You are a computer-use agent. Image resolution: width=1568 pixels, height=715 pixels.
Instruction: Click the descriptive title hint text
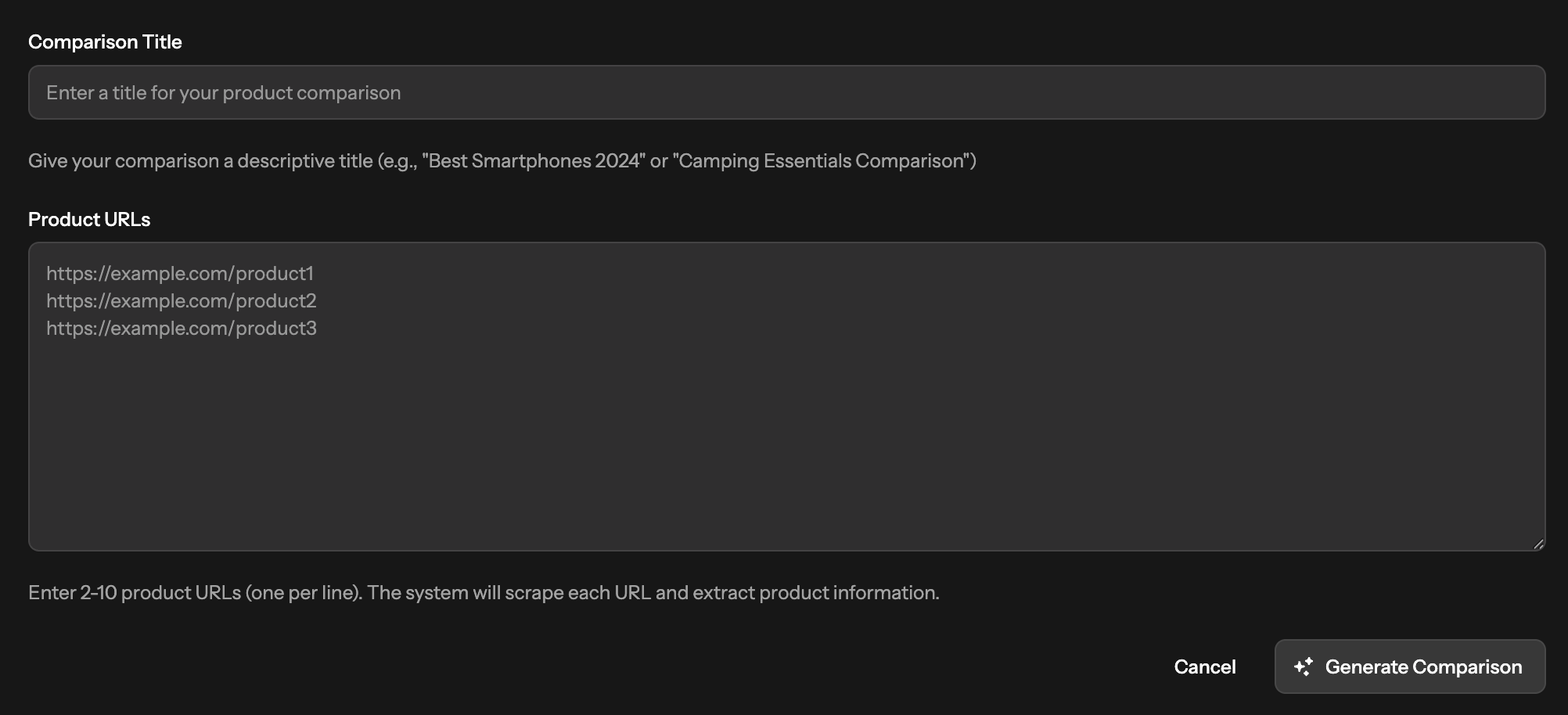(x=502, y=161)
